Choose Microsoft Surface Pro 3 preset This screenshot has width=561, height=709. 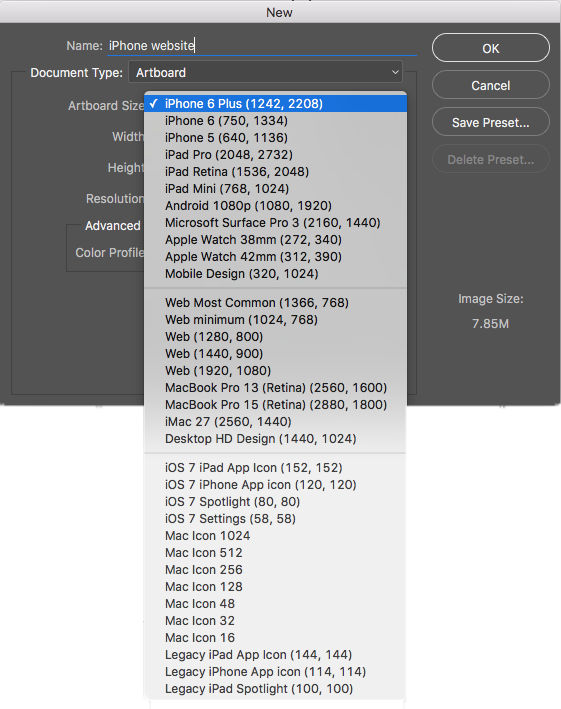coord(275,223)
